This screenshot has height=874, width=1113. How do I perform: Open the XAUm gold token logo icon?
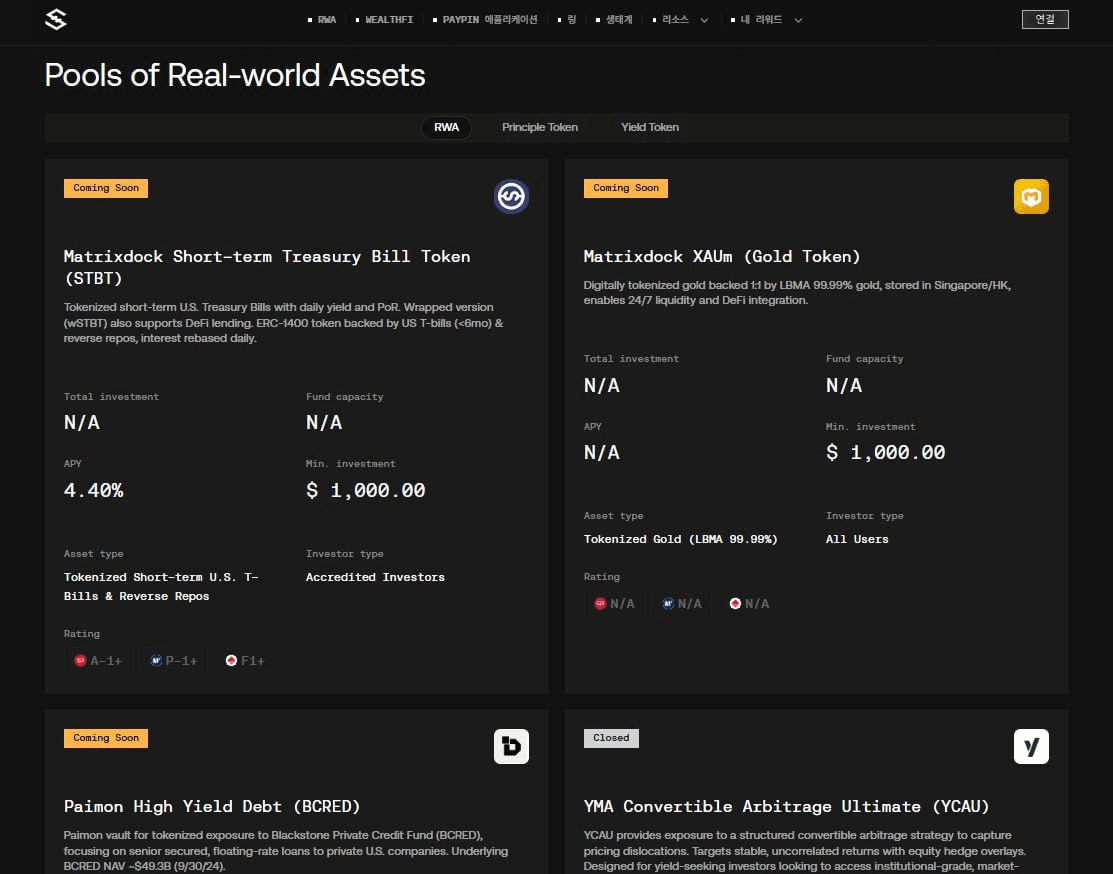click(1031, 196)
